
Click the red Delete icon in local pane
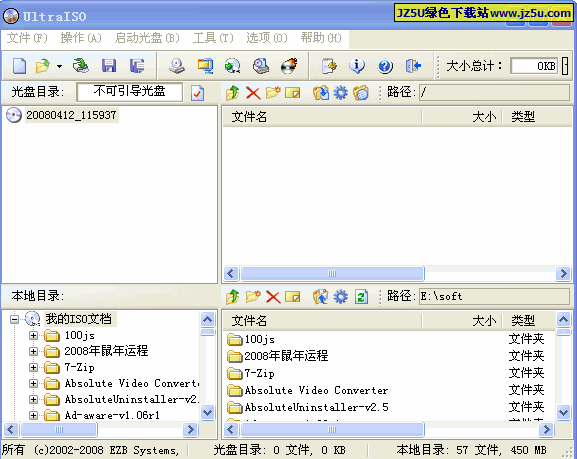(x=273, y=297)
